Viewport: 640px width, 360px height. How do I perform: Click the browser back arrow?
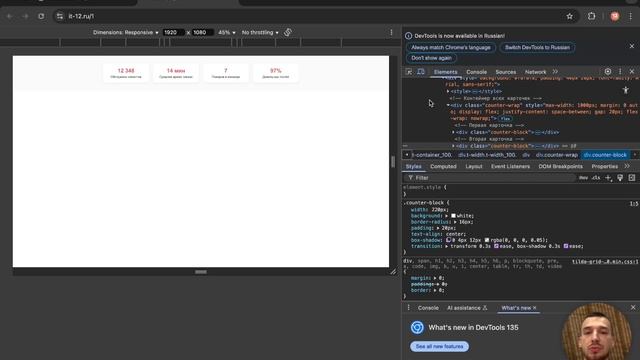pos(9,16)
